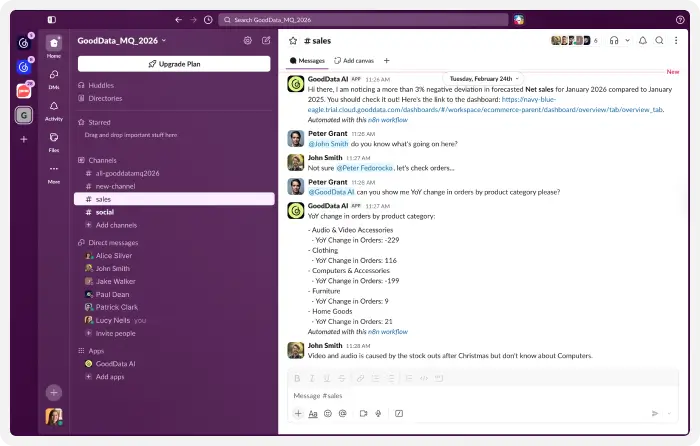Screen dimensions: 700x446
Task: Open the Add canvas tab
Action: (x=354, y=61)
